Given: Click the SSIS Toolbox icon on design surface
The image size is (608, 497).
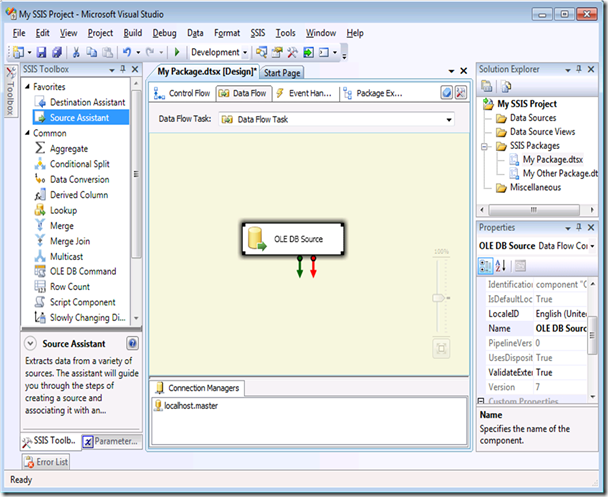Looking at the screenshot, I should (x=461, y=93).
